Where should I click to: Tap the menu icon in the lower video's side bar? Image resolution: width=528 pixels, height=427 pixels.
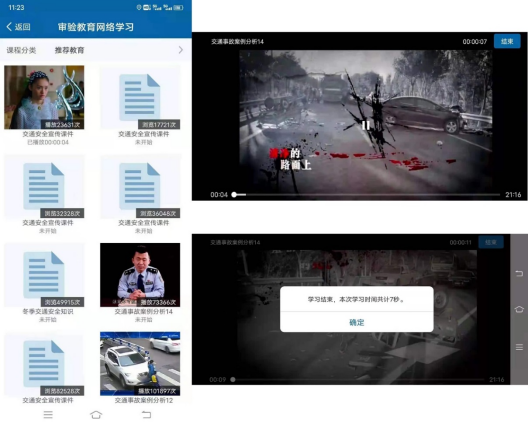coord(519,347)
